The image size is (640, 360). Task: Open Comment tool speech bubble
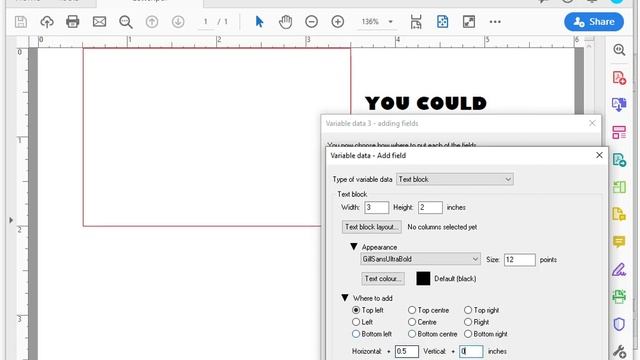pos(619,242)
